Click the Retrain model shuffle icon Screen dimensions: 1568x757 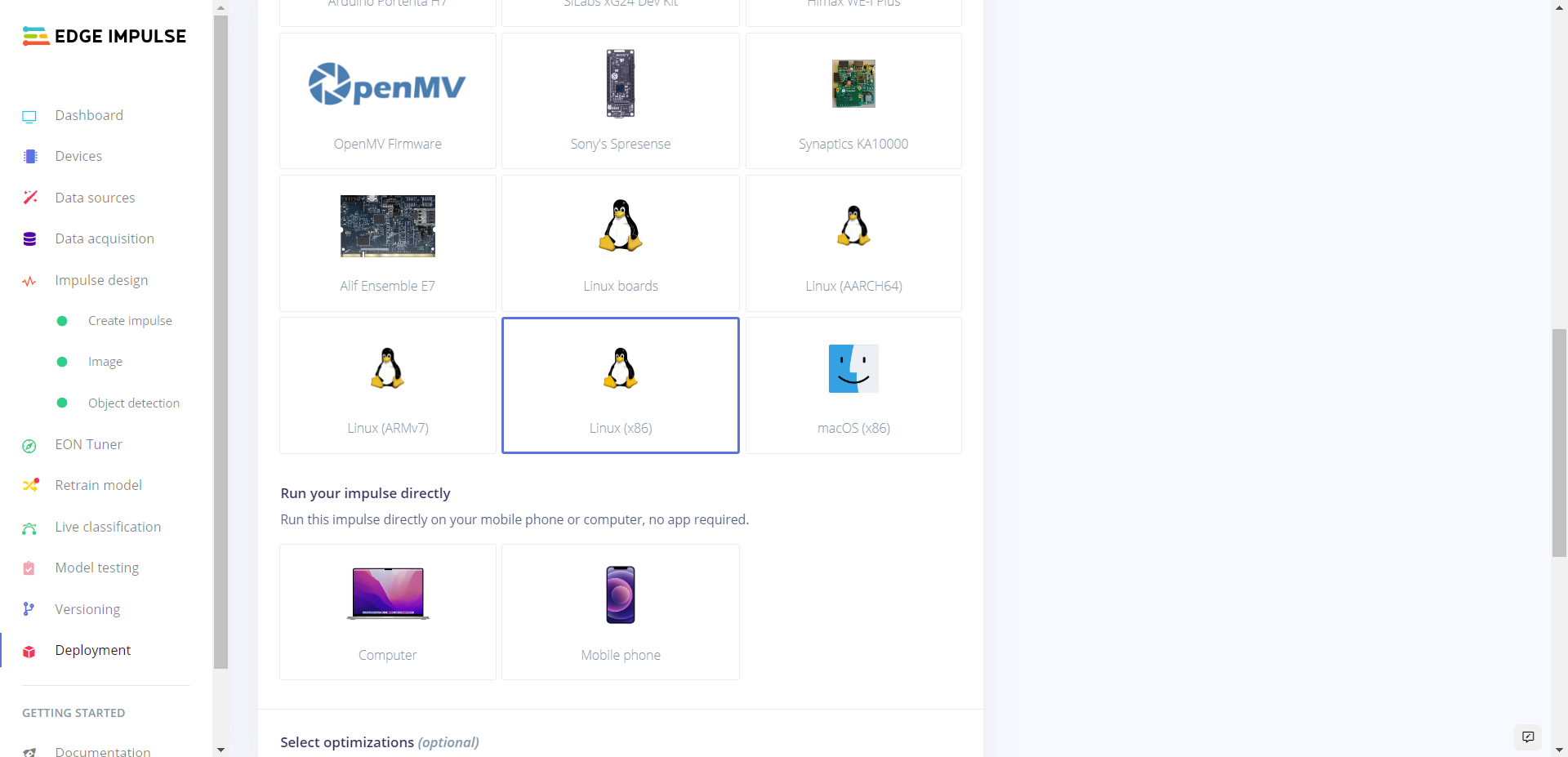tap(30, 485)
